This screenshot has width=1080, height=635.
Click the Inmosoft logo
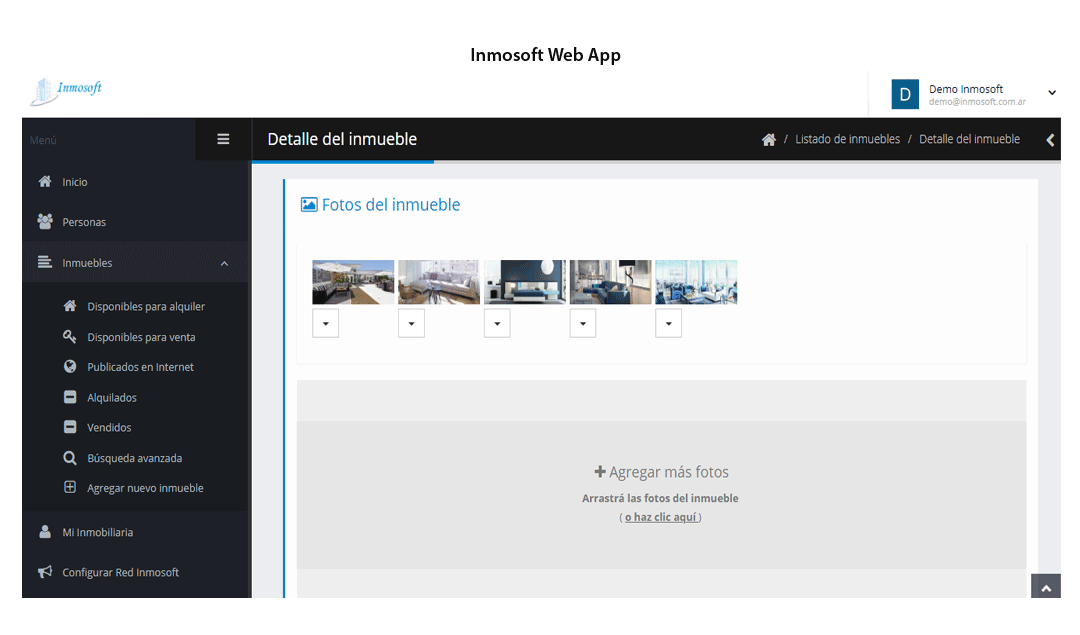coord(66,92)
